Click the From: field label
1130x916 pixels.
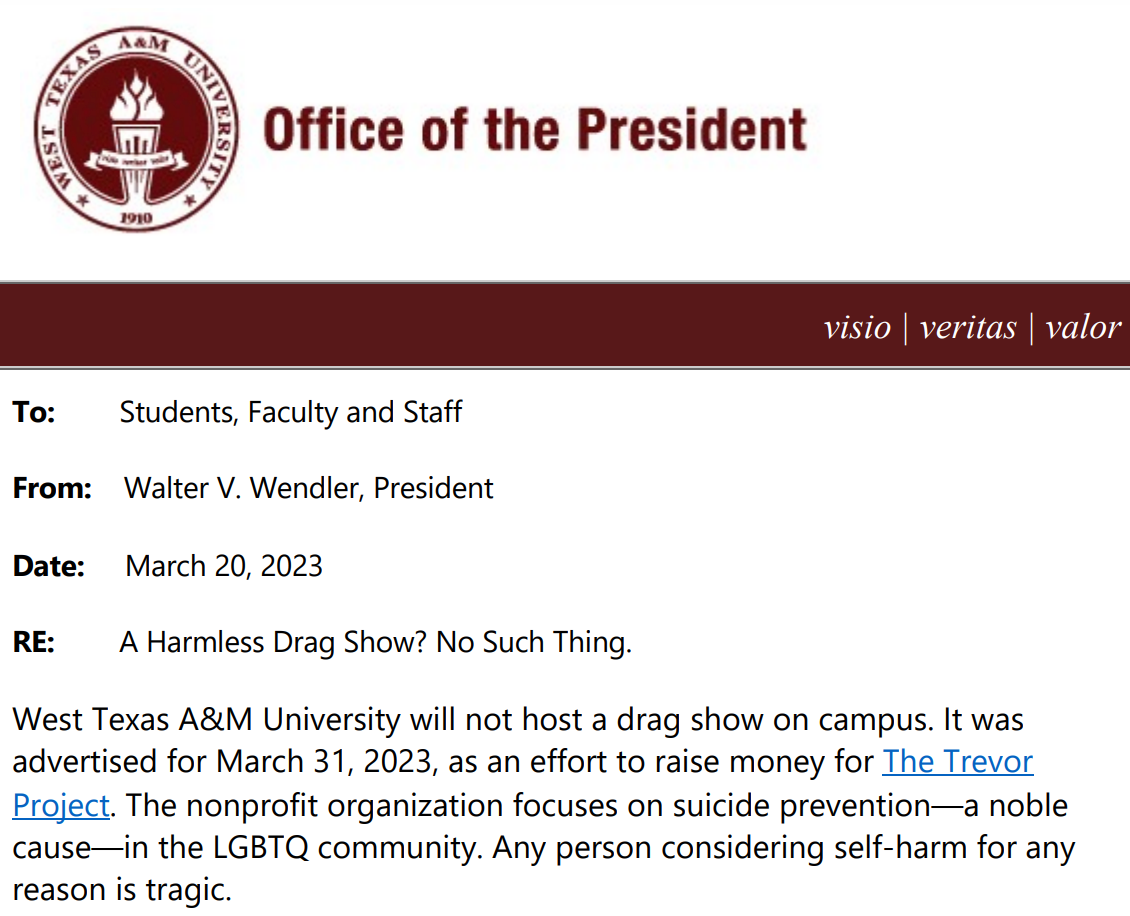[52, 489]
